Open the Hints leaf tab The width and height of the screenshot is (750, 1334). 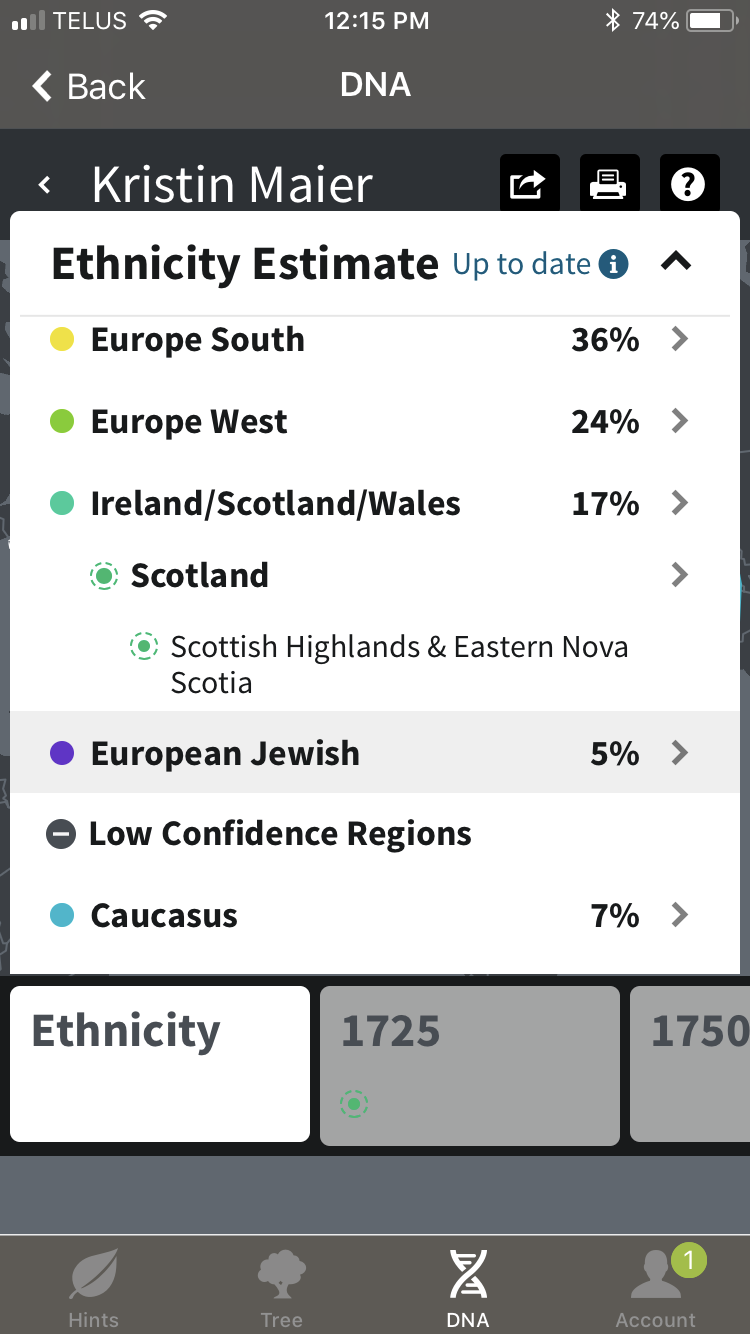(93, 1288)
